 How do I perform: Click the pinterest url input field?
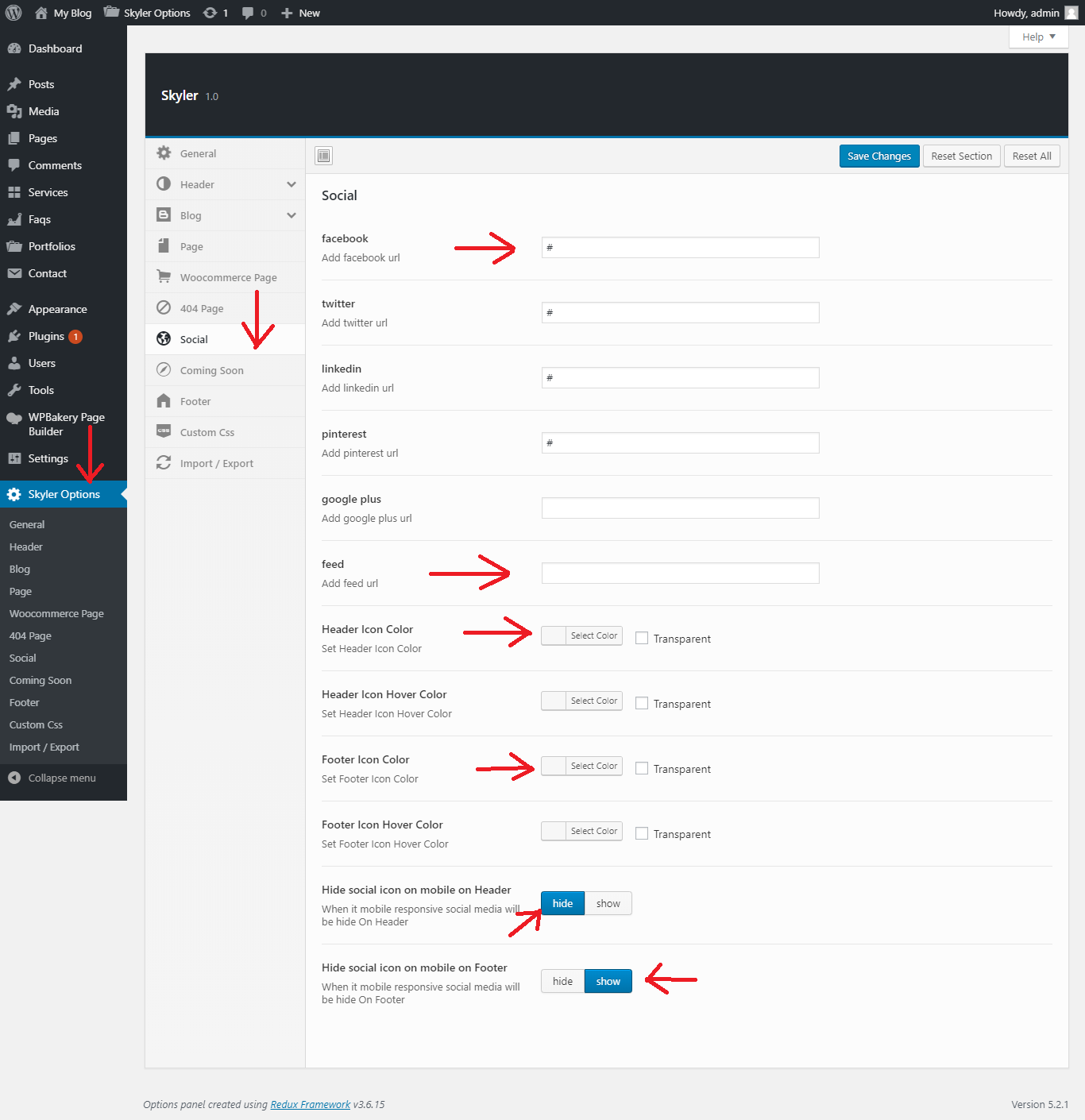point(681,442)
